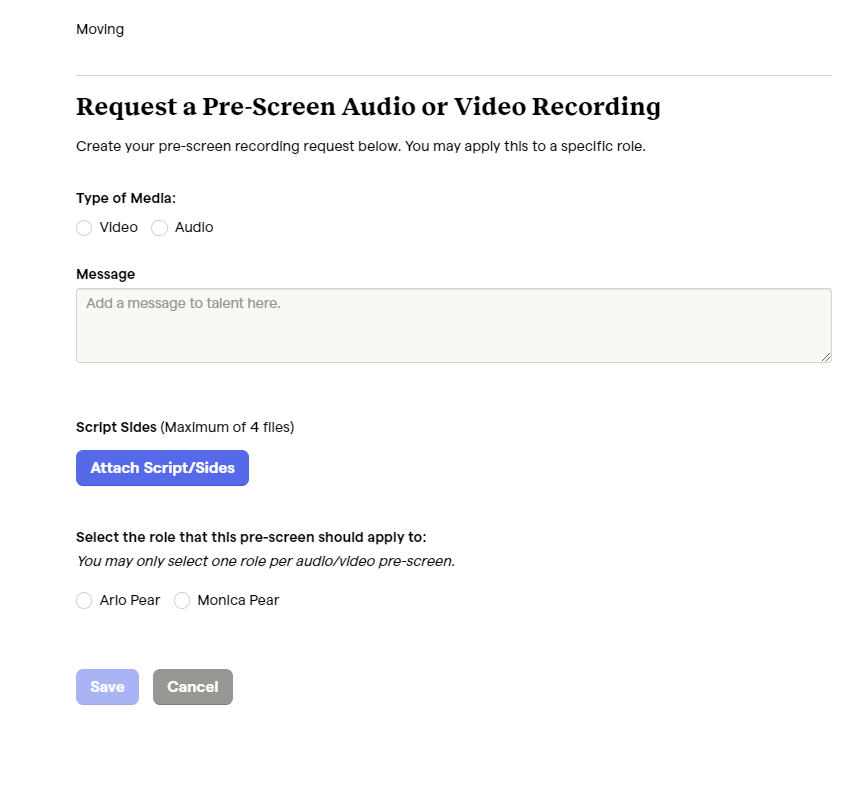Choose the Arlo Pear role
The image size is (867, 798).
[84, 600]
